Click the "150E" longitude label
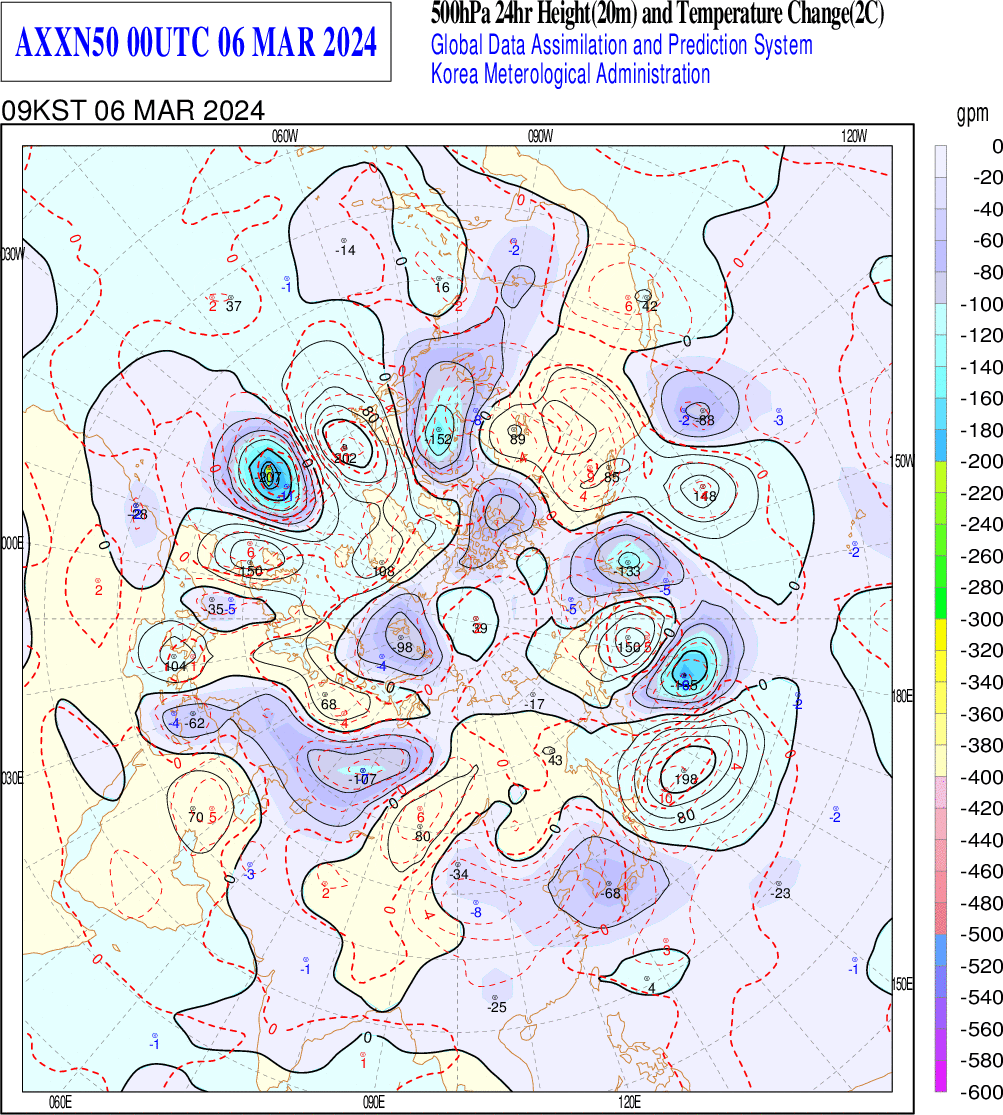 (x=903, y=985)
